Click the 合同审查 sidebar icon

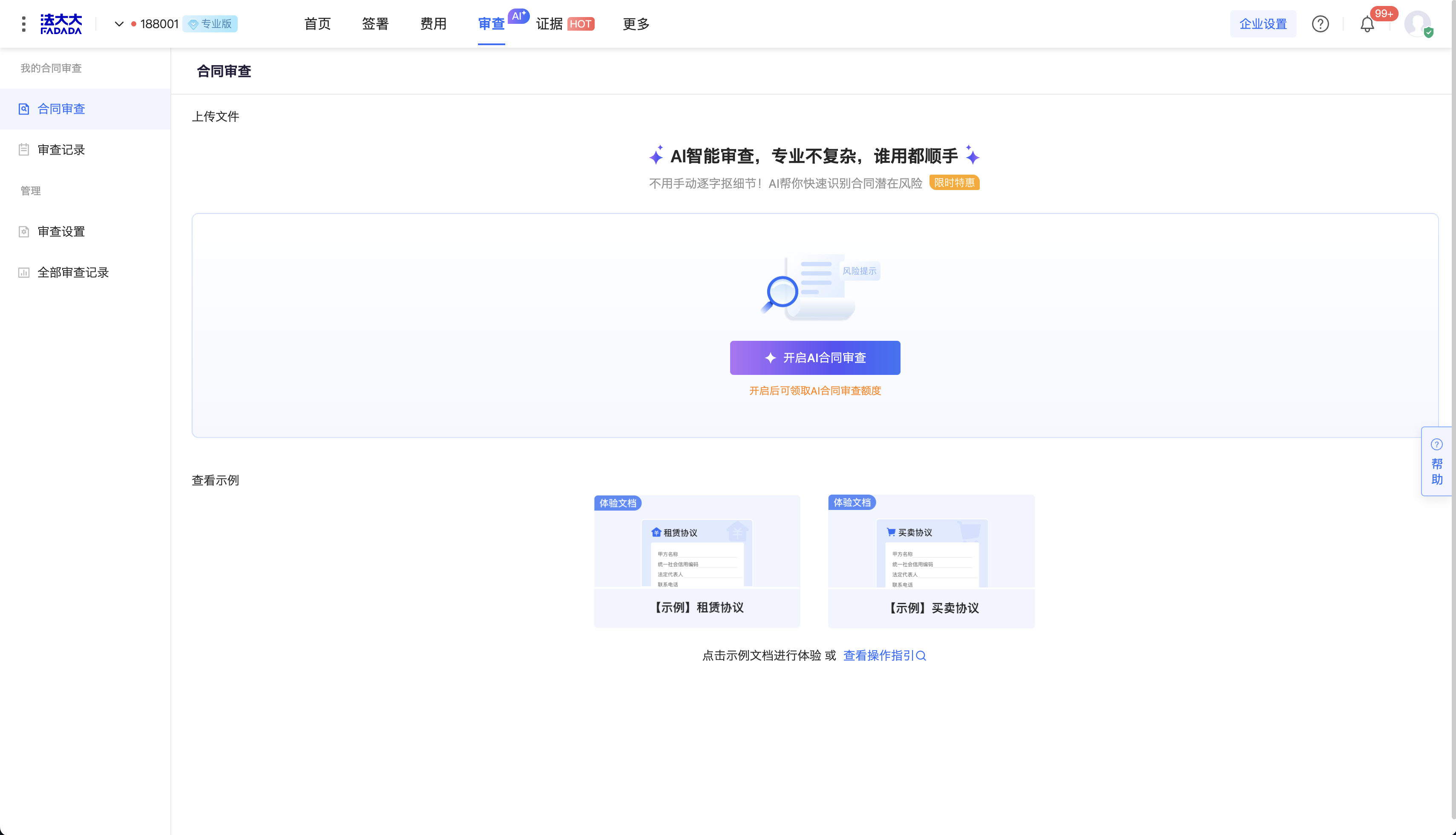(x=23, y=109)
